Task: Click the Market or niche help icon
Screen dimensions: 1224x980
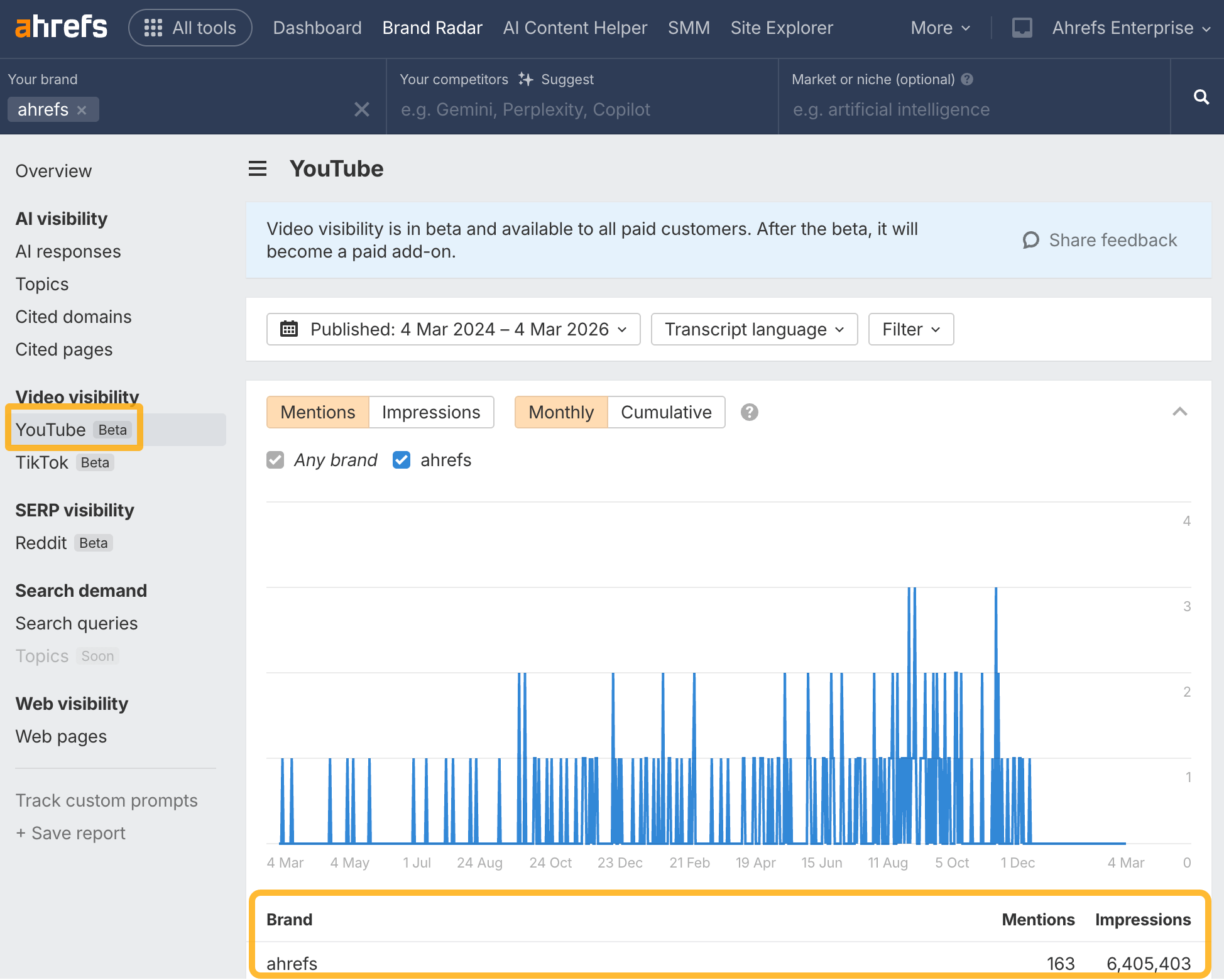Action: click(x=966, y=79)
